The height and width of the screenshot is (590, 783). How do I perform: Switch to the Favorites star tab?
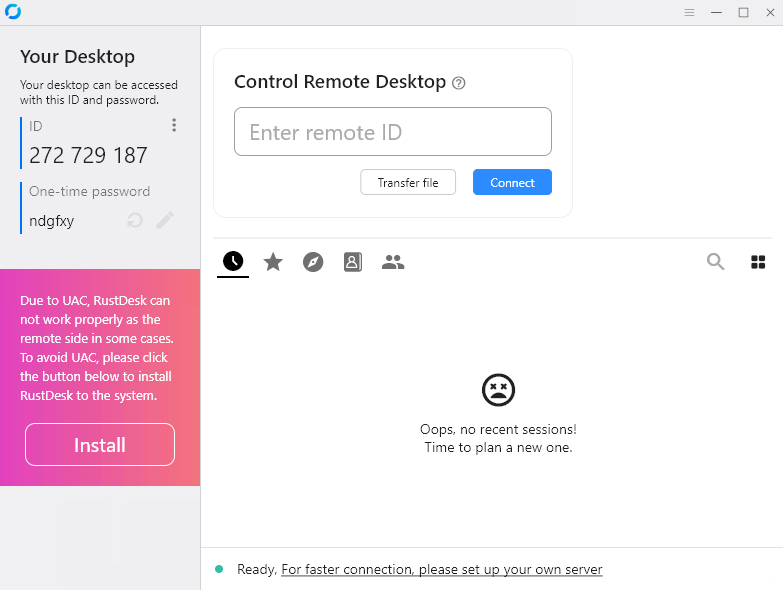click(x=273, y=262)
